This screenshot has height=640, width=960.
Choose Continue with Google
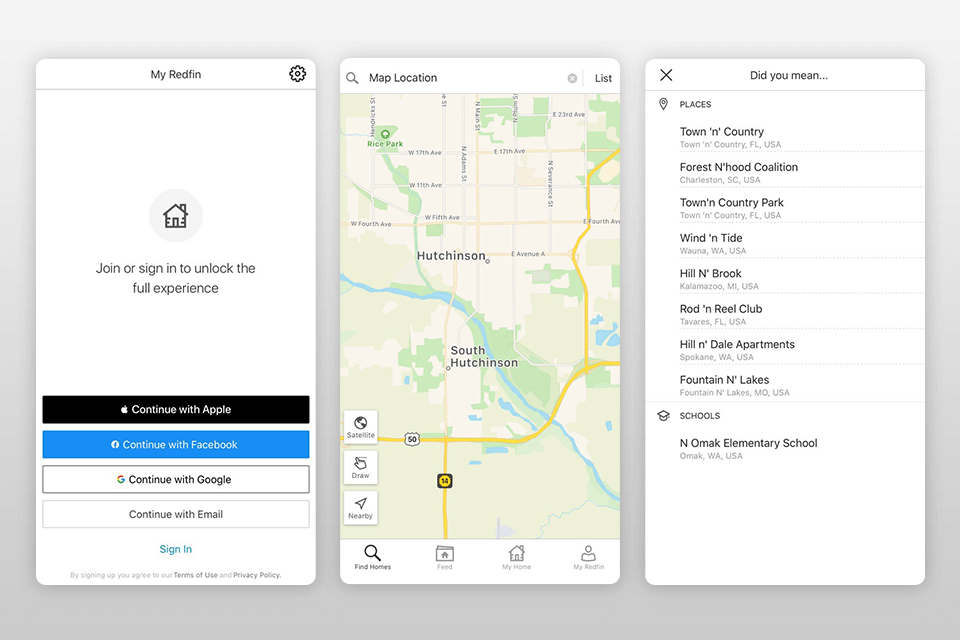176,479
